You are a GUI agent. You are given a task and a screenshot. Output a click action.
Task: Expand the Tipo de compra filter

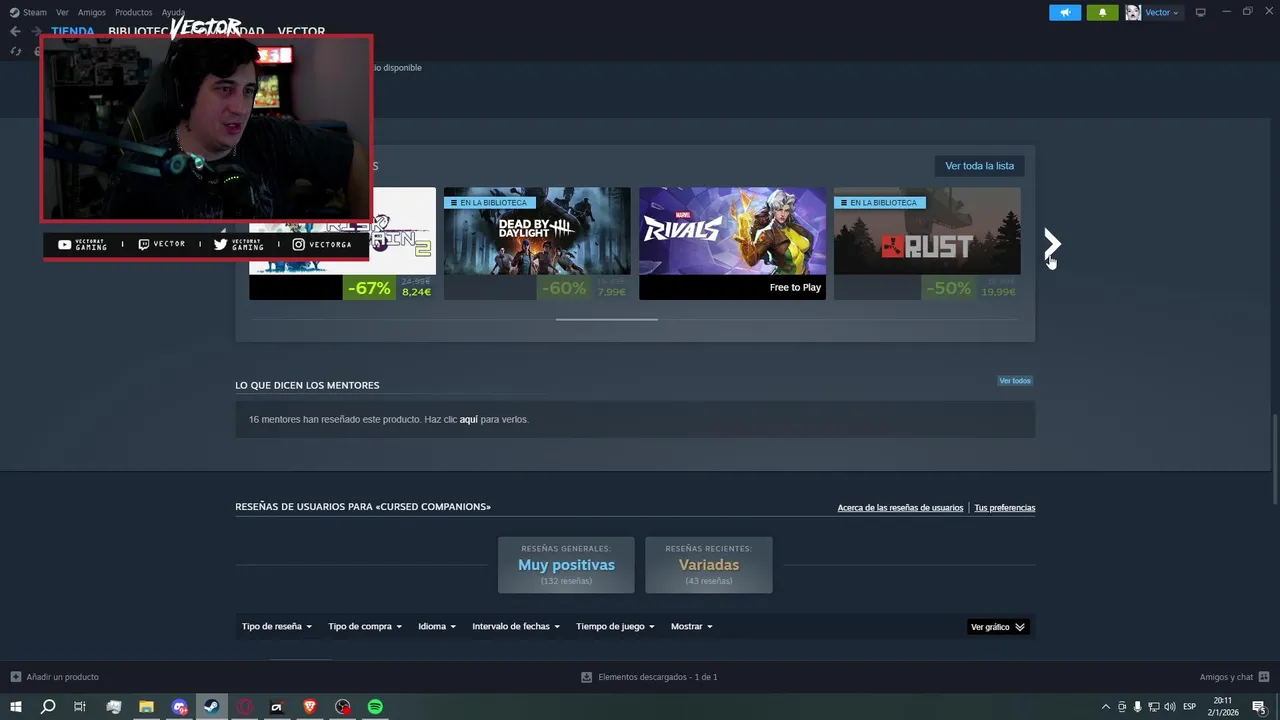pyautogui.click(x=365, y=627)
